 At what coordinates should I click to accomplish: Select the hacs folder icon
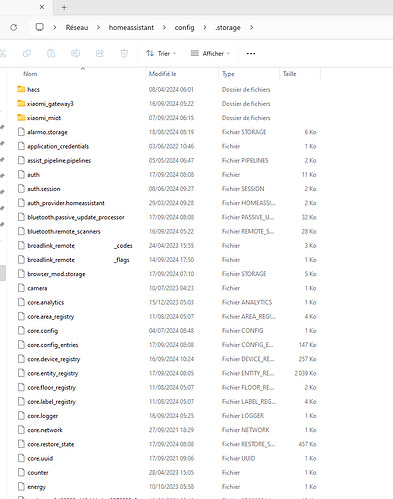(21, 89)
